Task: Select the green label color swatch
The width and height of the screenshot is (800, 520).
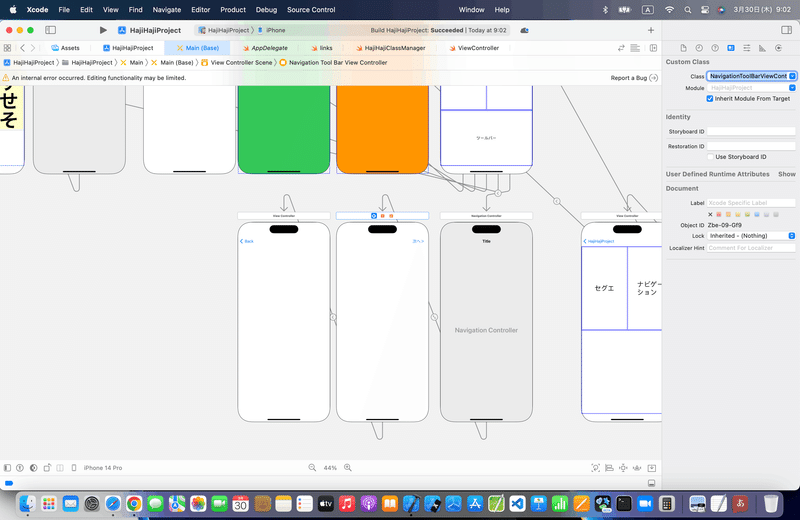Action: [x=747, y=215]
